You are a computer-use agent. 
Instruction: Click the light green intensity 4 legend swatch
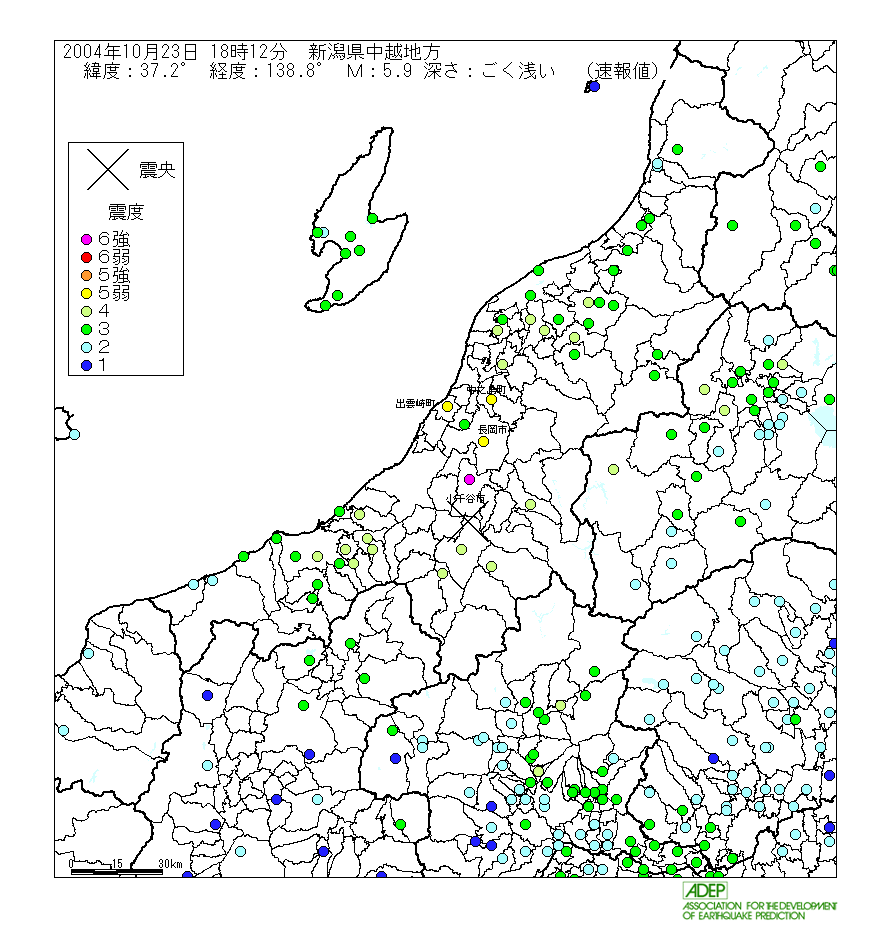[x=87, y=311]
